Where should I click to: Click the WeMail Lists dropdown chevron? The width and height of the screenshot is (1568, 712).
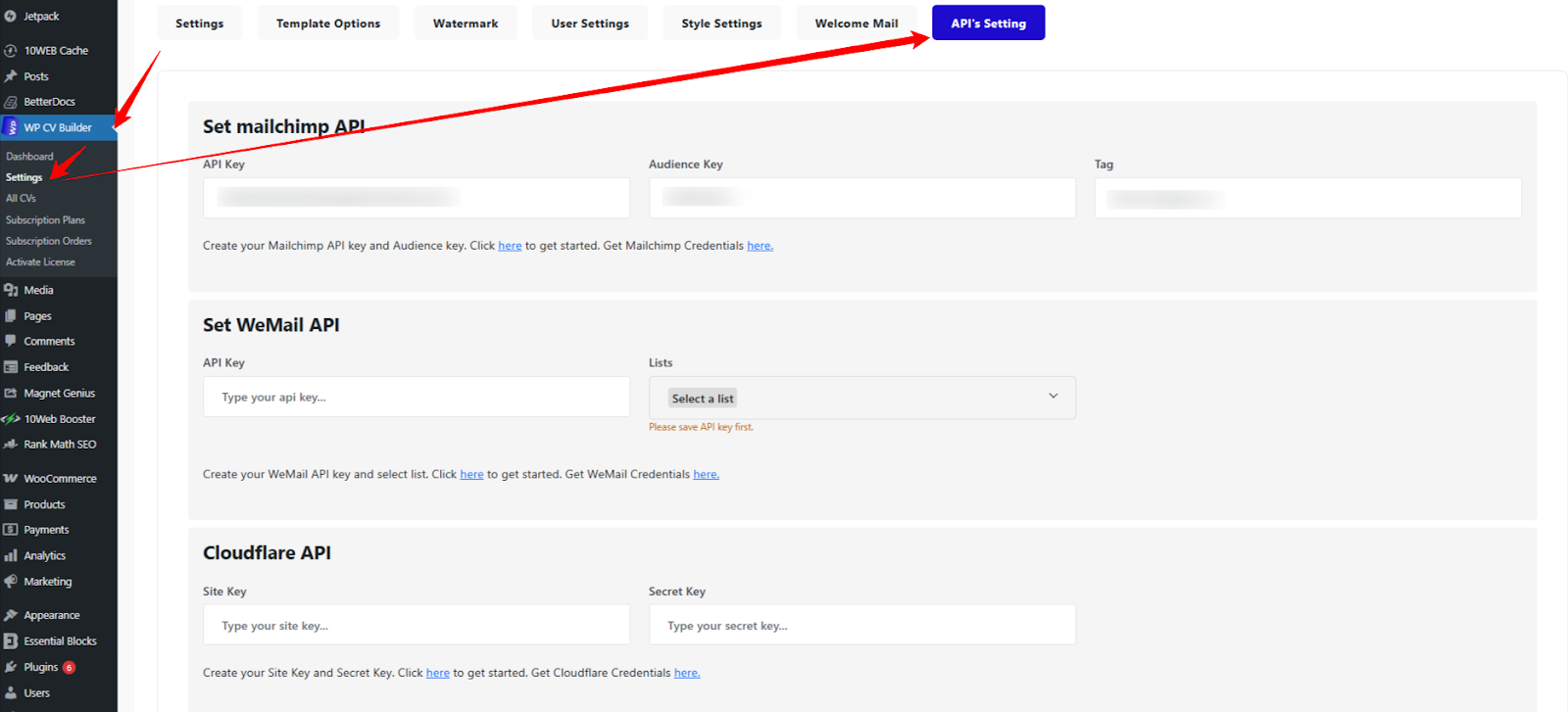(x=1053, y=396)
